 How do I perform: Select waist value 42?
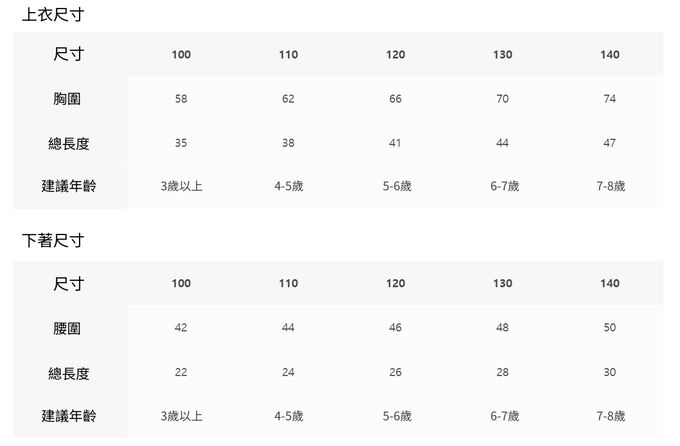click(x=181, y=328)
